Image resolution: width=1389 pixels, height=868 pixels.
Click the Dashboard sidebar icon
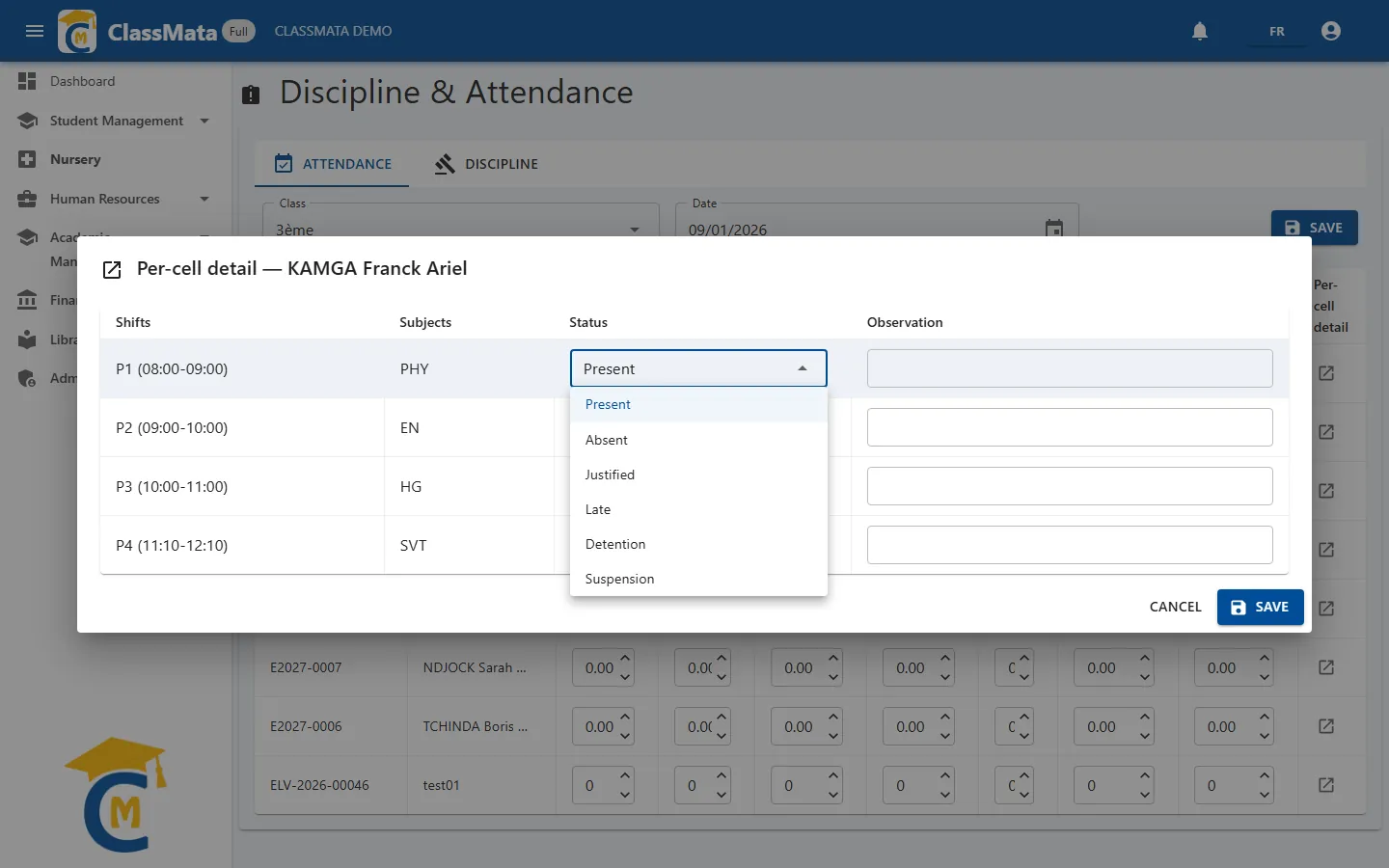[x=27, y=81]
